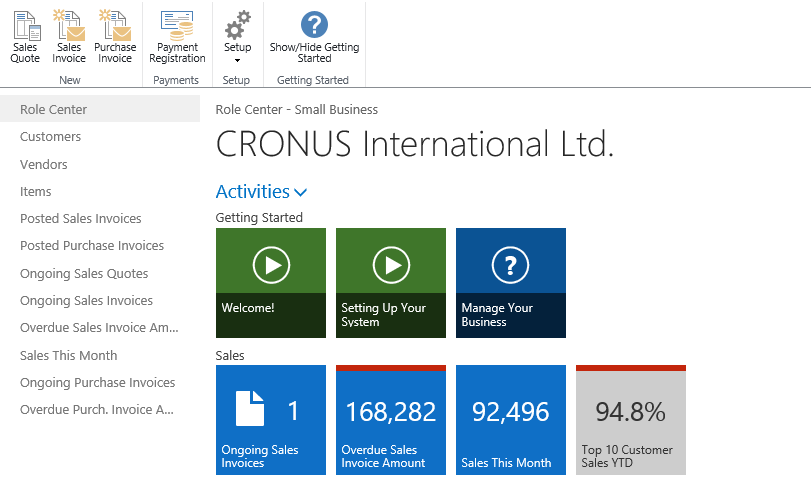Open the Top 10 Customer Sales YTD tile

pos(631,420)
